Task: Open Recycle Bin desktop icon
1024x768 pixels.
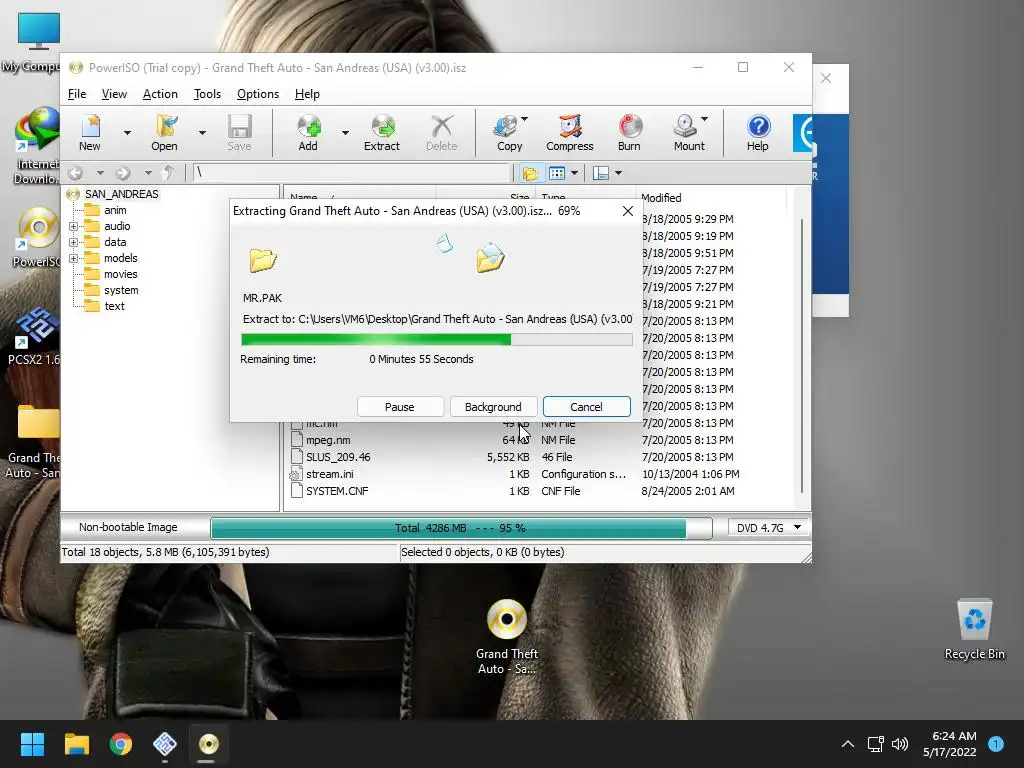Action: tap(974, 629)
